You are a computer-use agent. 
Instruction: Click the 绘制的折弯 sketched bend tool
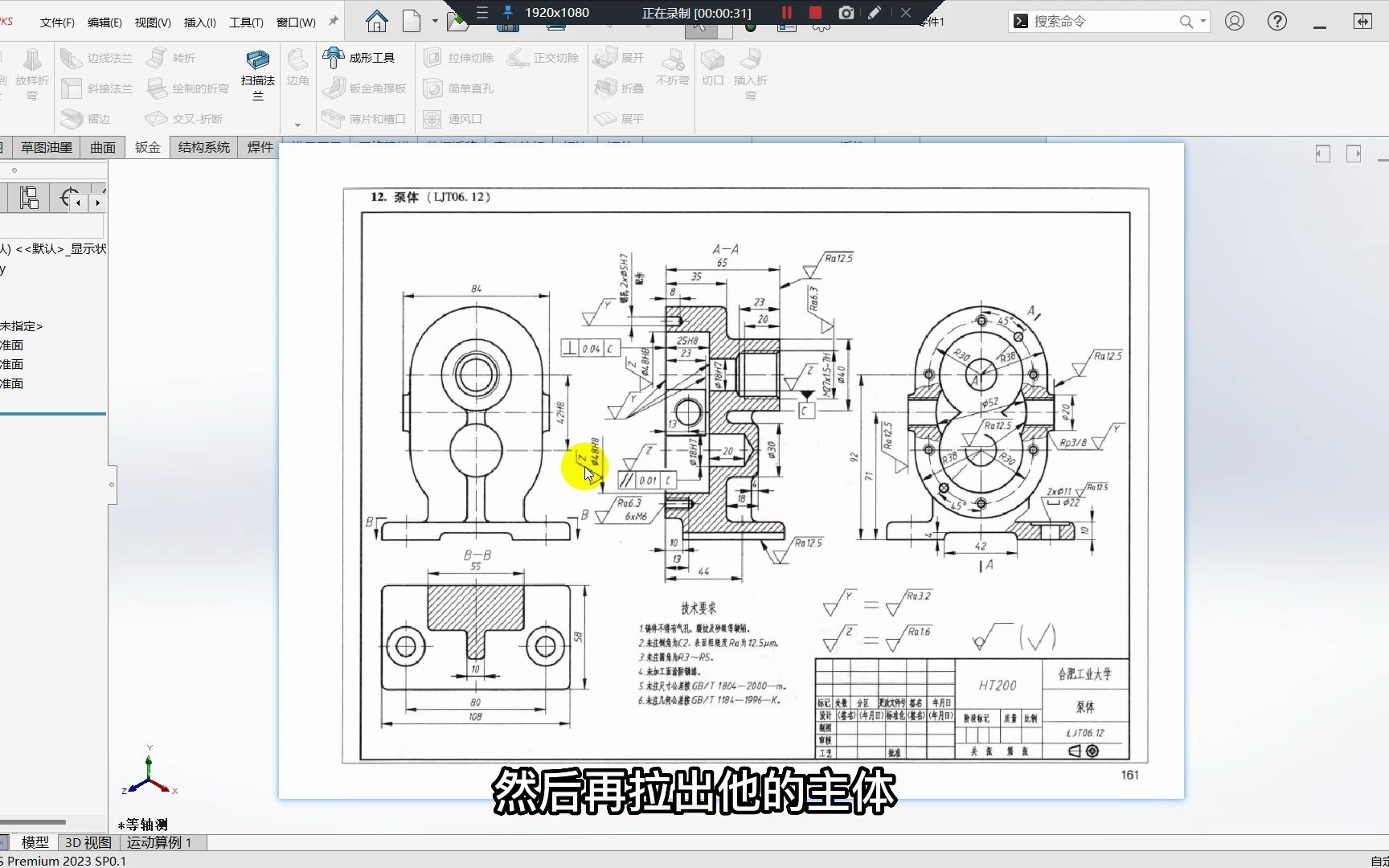pyautogui.click(x=187, y=88)
